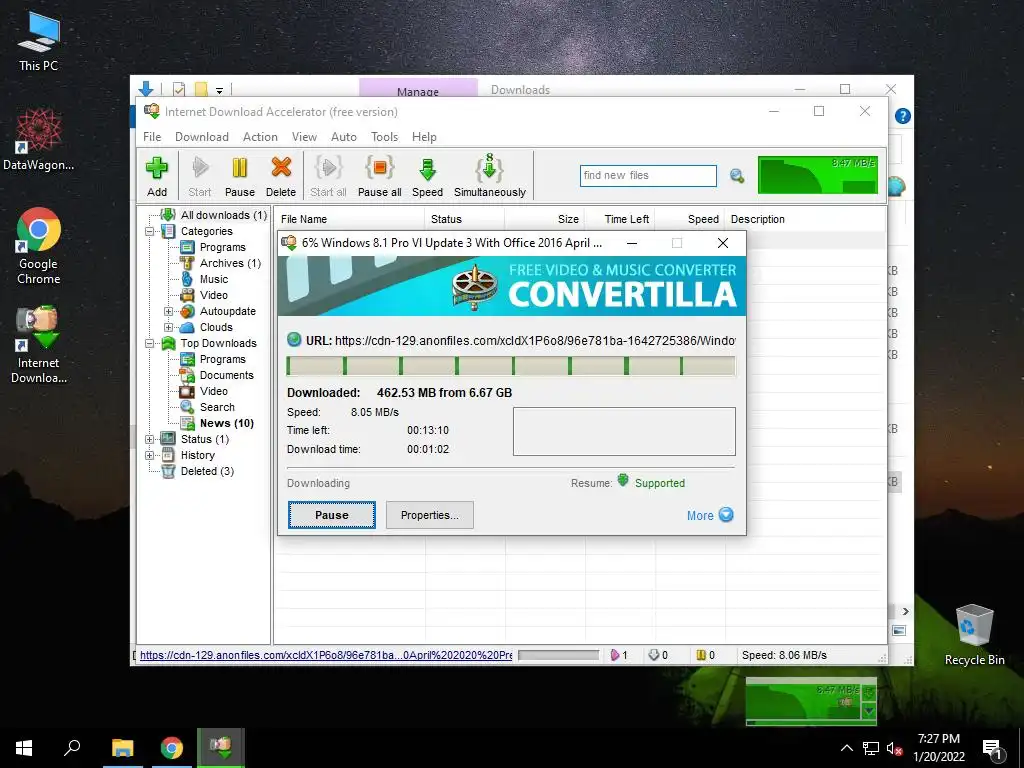Image resolution: width=1024 pixels, height=768 pixels.
Task: Click the Convertilla advertisement banner
Action: [x=512, y=286]
